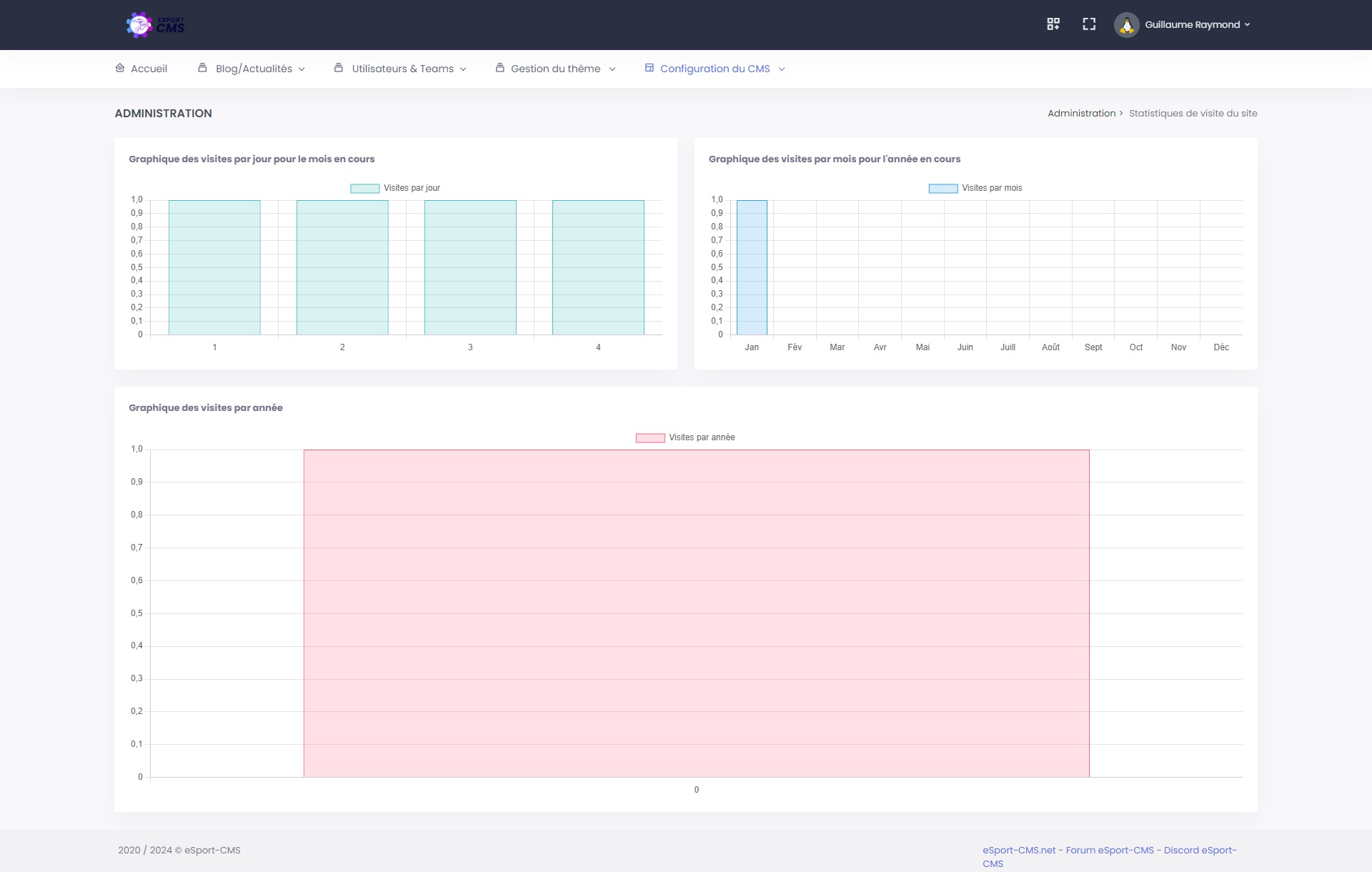The image size is (1372, 872).
Task: Toggle the Visites par jour legend swatch
Action: (x=364, y=189)
